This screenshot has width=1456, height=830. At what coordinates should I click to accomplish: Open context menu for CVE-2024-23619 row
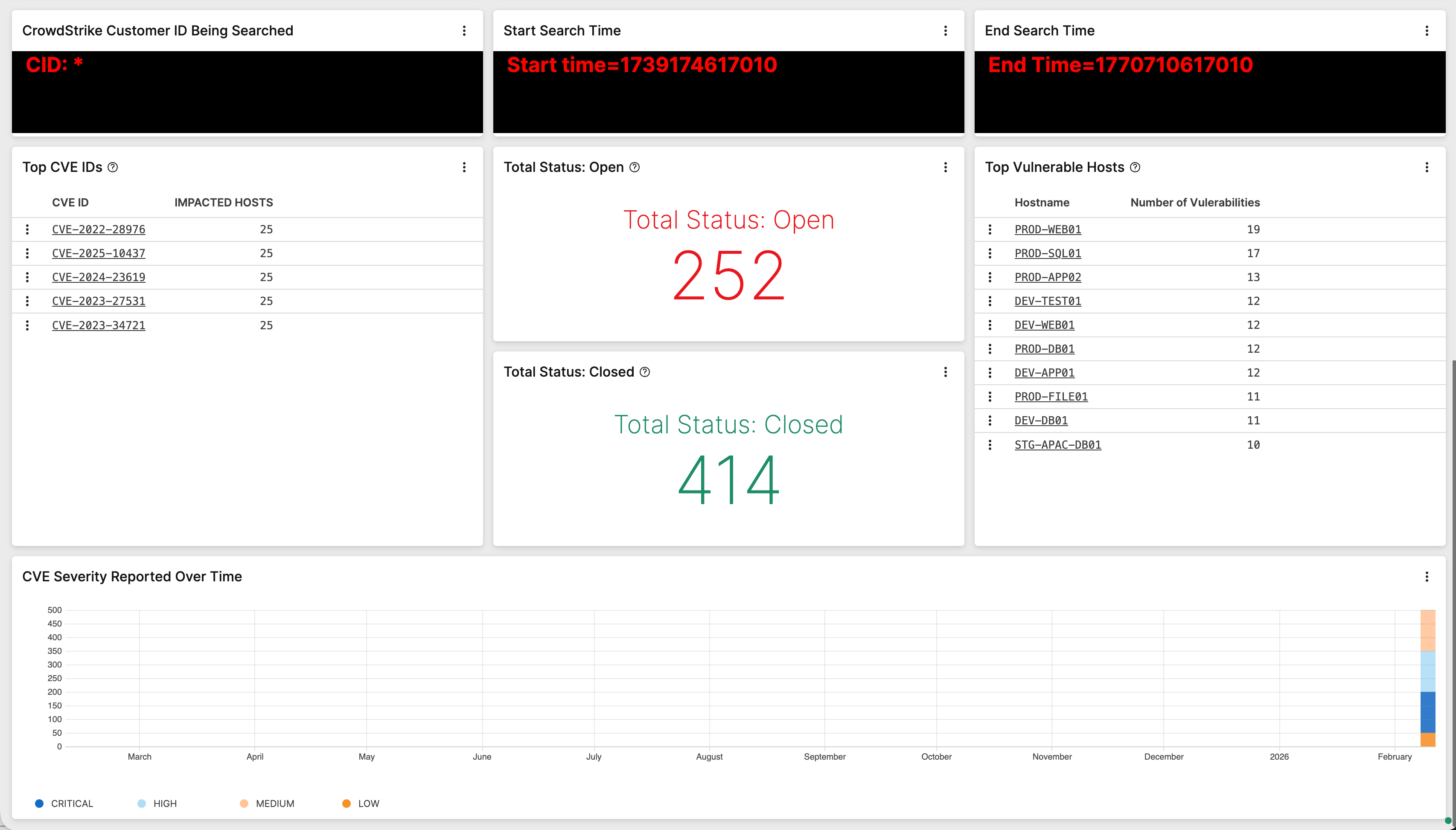28,277
